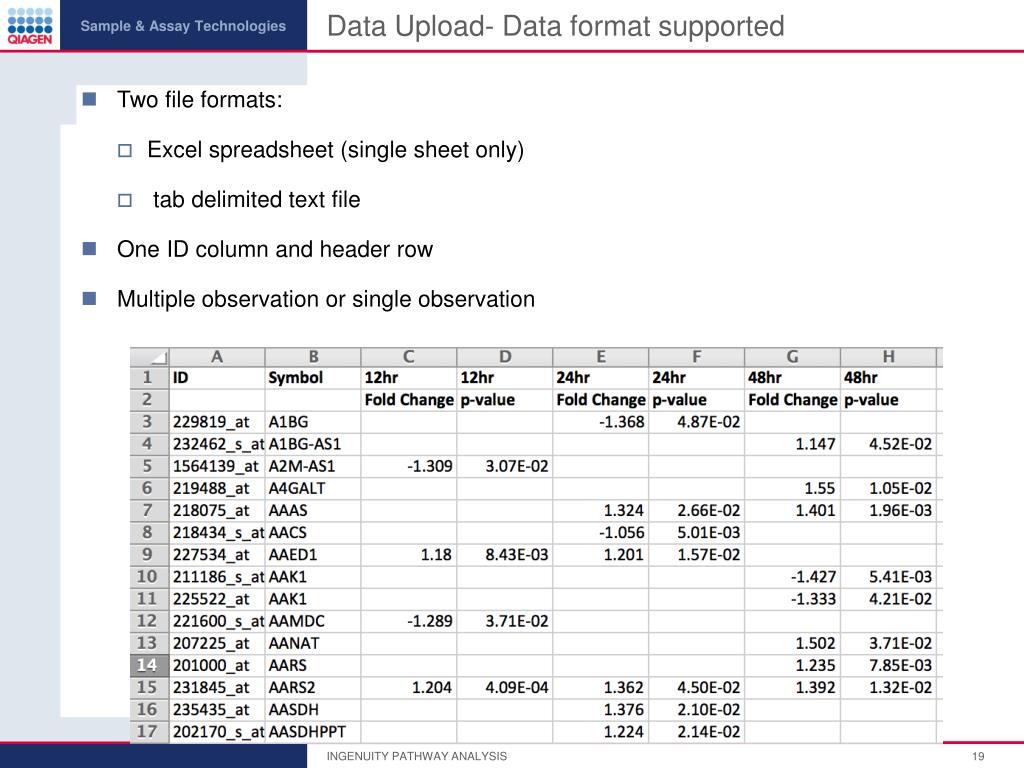Select column F header

pyautogui.click(x=697, y=357)
